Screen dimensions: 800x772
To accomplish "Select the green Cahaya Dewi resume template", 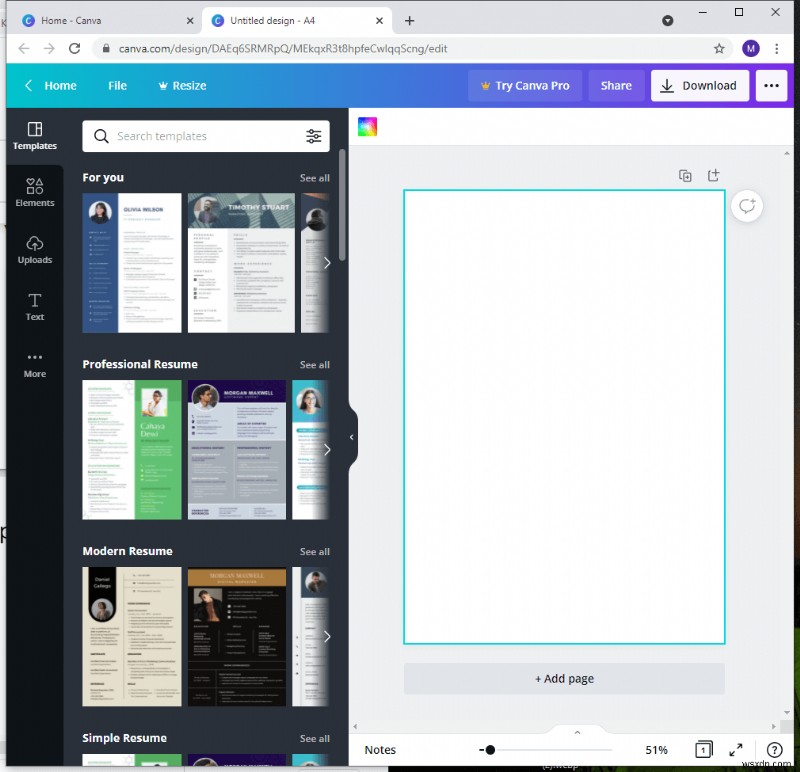I will [132, 450].
